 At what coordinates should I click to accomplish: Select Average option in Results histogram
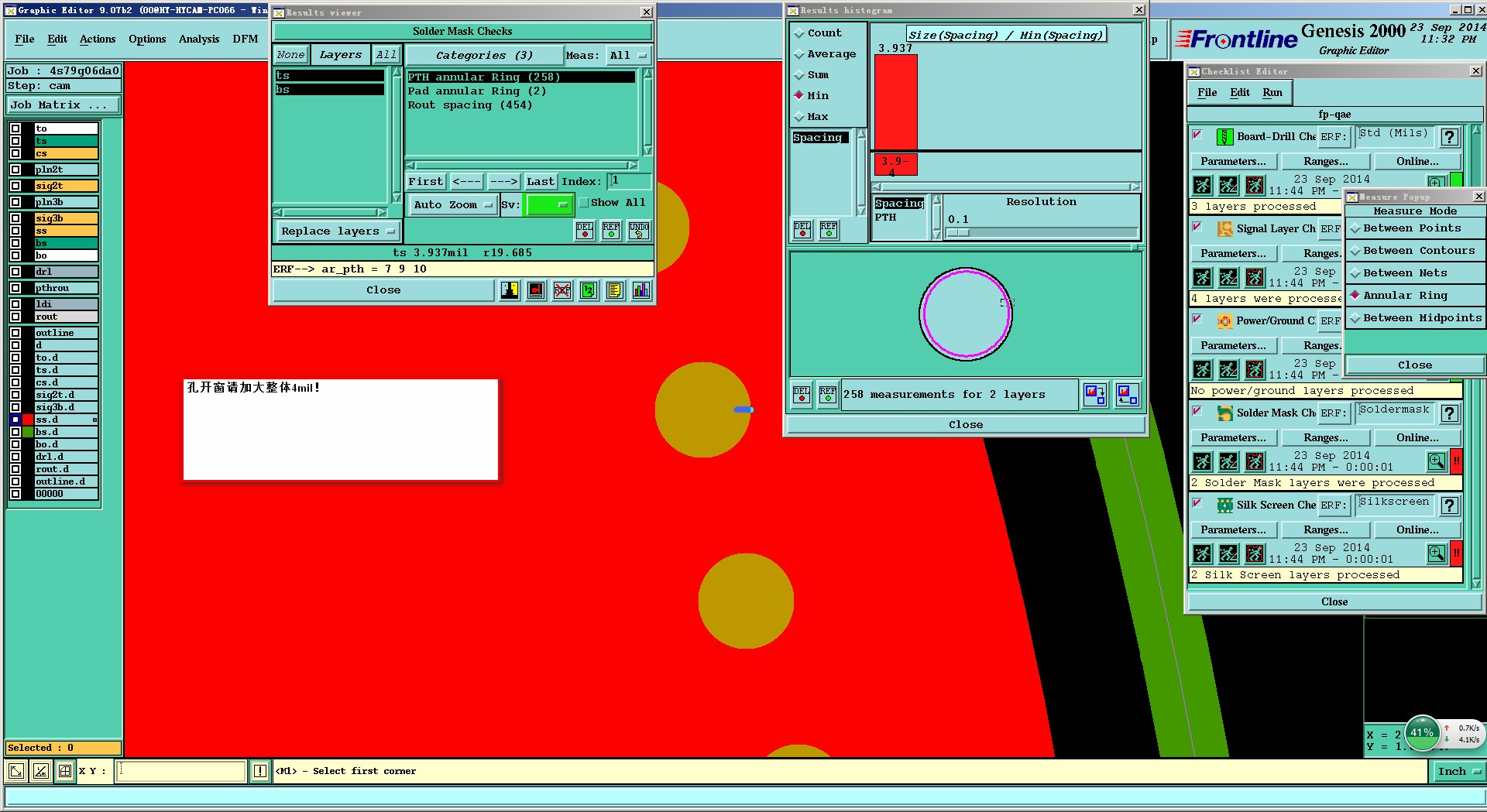click(800, 54)
